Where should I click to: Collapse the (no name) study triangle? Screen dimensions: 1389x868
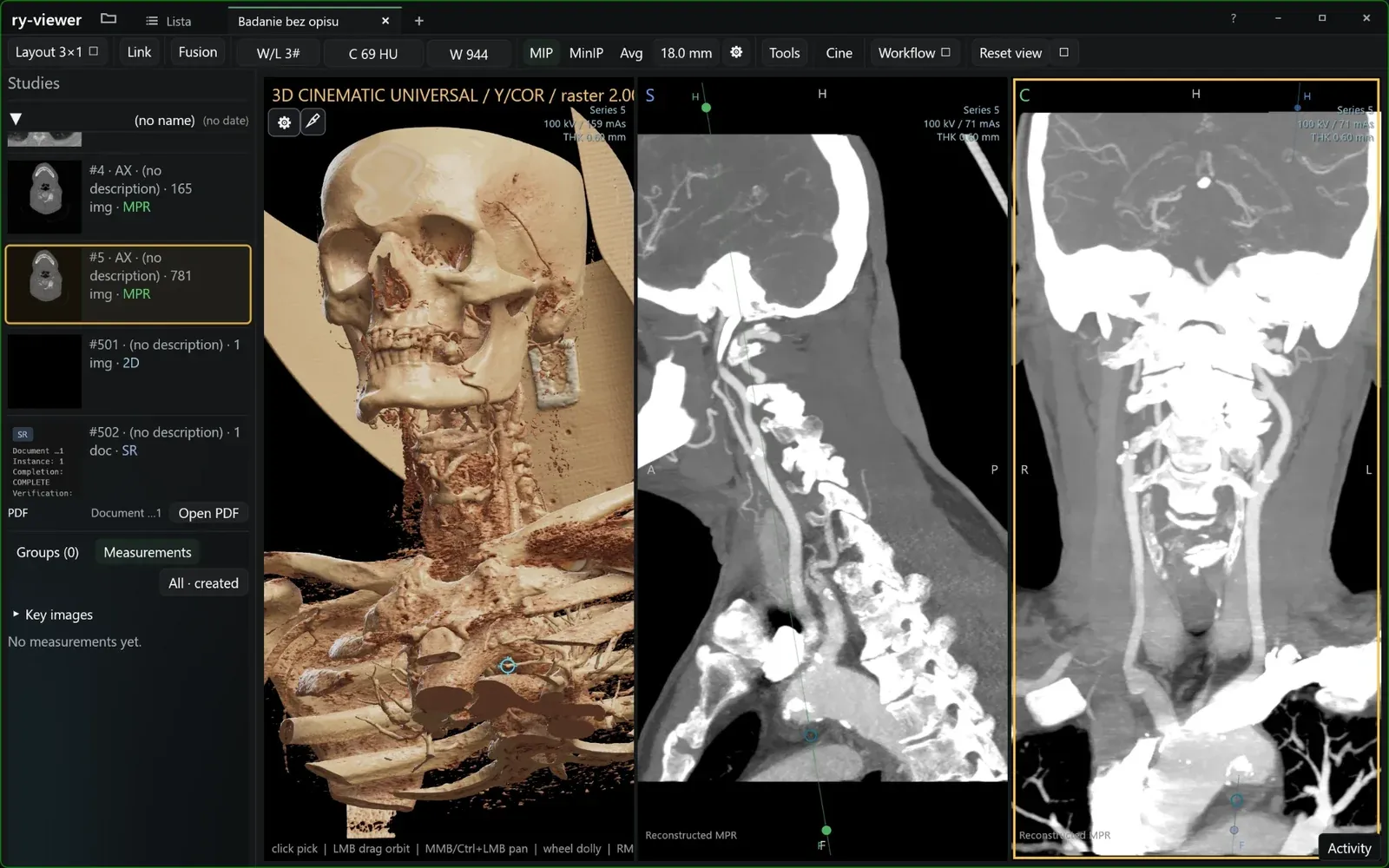(x=16, y=120)
